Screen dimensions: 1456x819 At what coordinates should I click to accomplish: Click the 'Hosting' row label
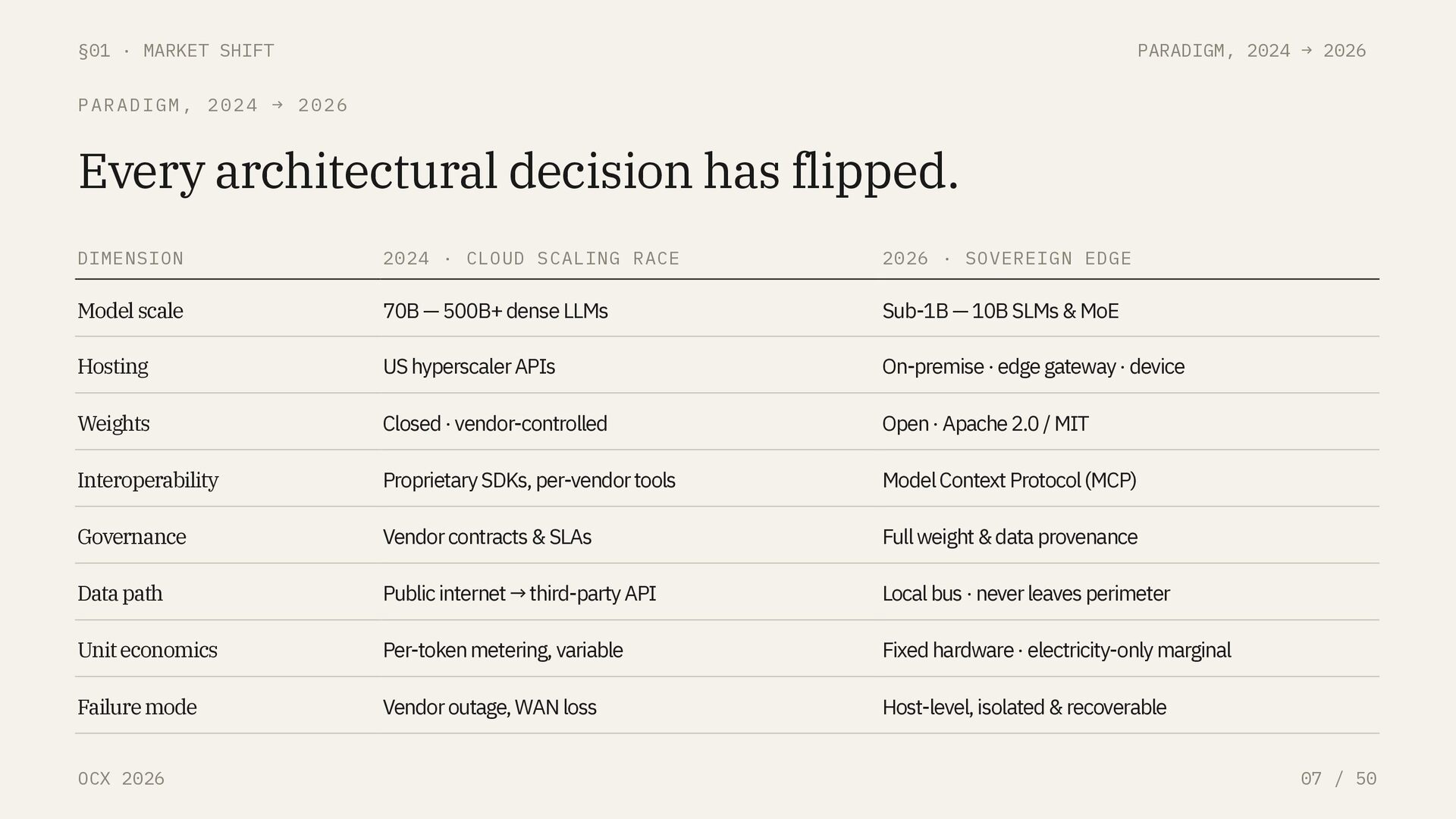113,367
